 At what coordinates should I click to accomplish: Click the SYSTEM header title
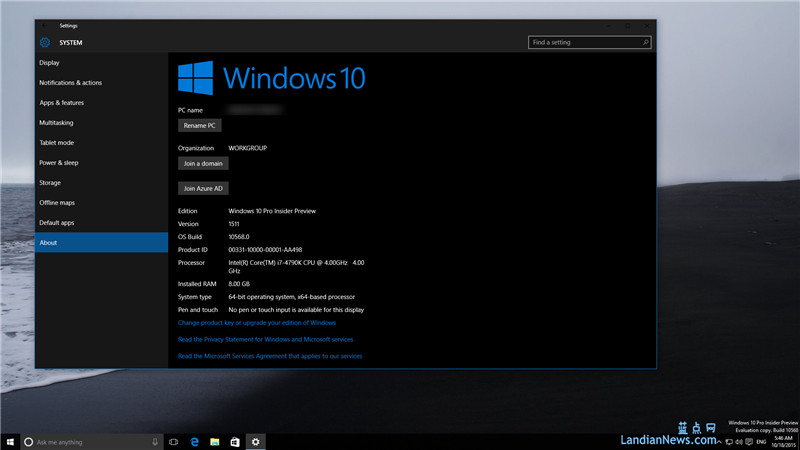tap(70, 43)
